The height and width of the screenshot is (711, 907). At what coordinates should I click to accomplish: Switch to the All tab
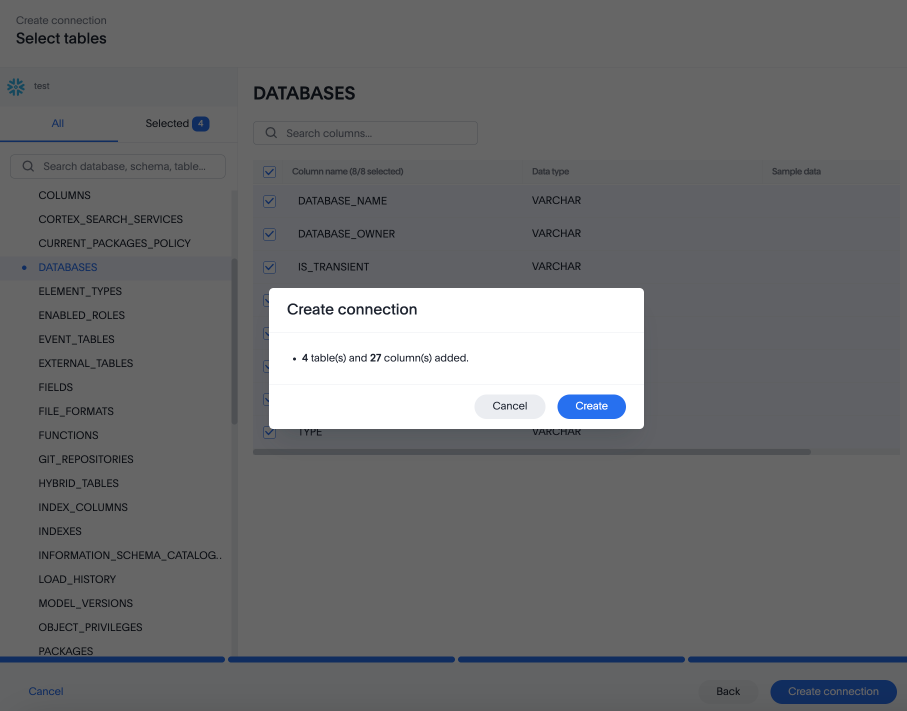58,124
